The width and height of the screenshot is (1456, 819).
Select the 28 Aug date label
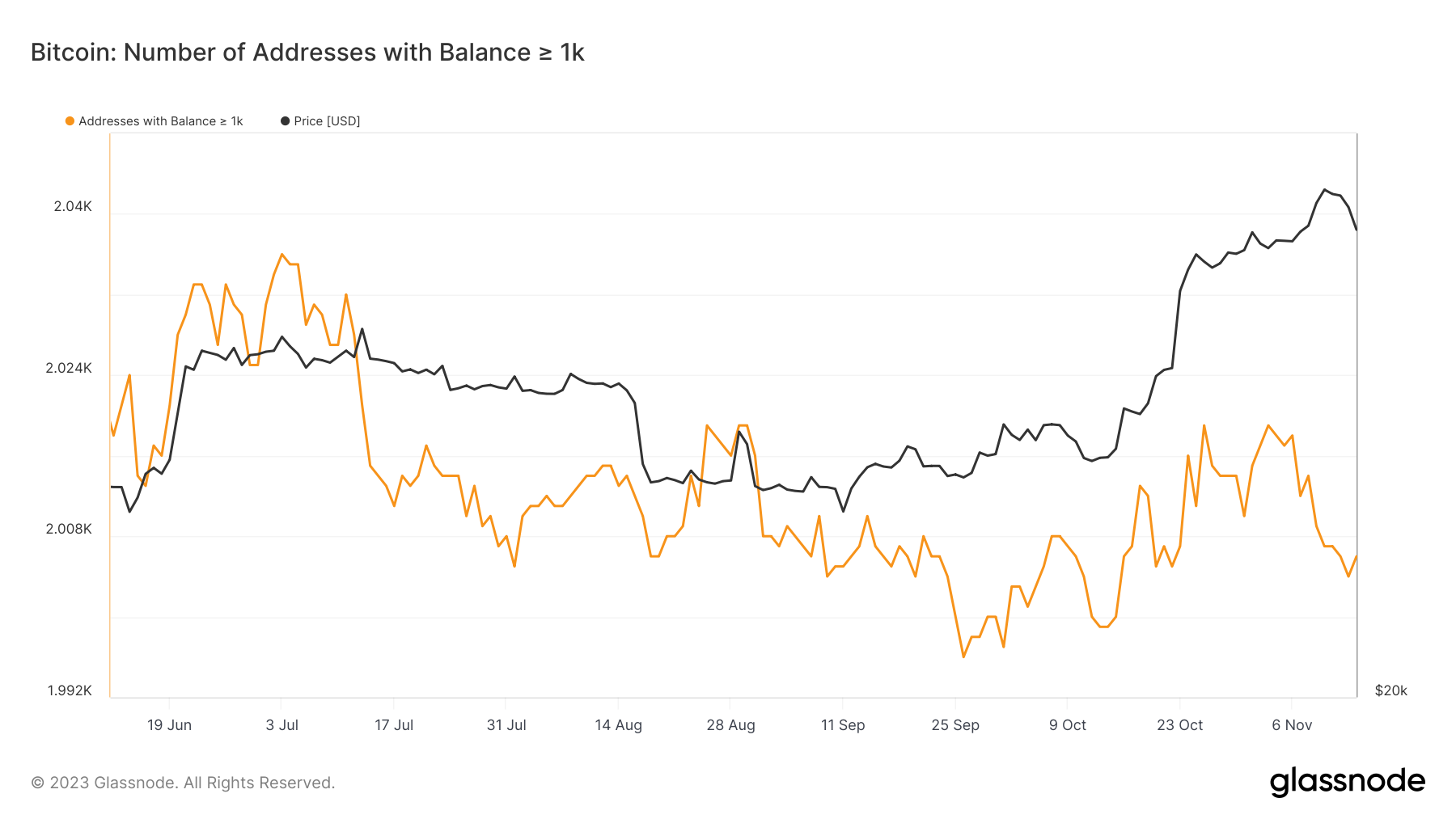730,725
